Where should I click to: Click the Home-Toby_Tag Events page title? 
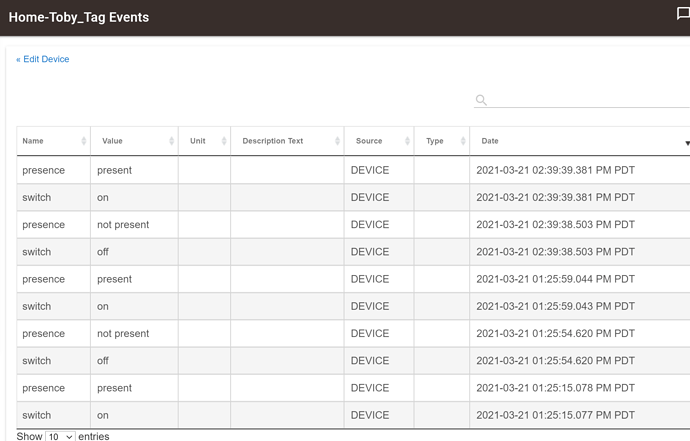pos(79,17)
